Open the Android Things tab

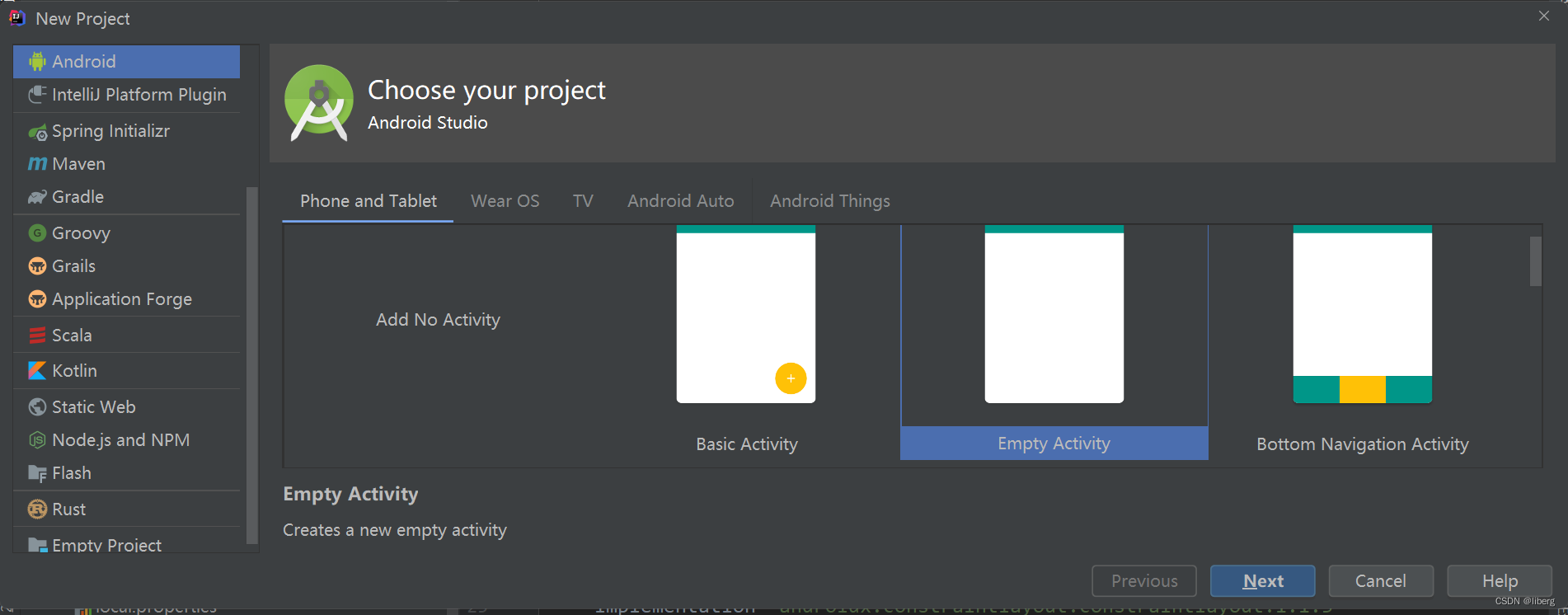(829, 201)
